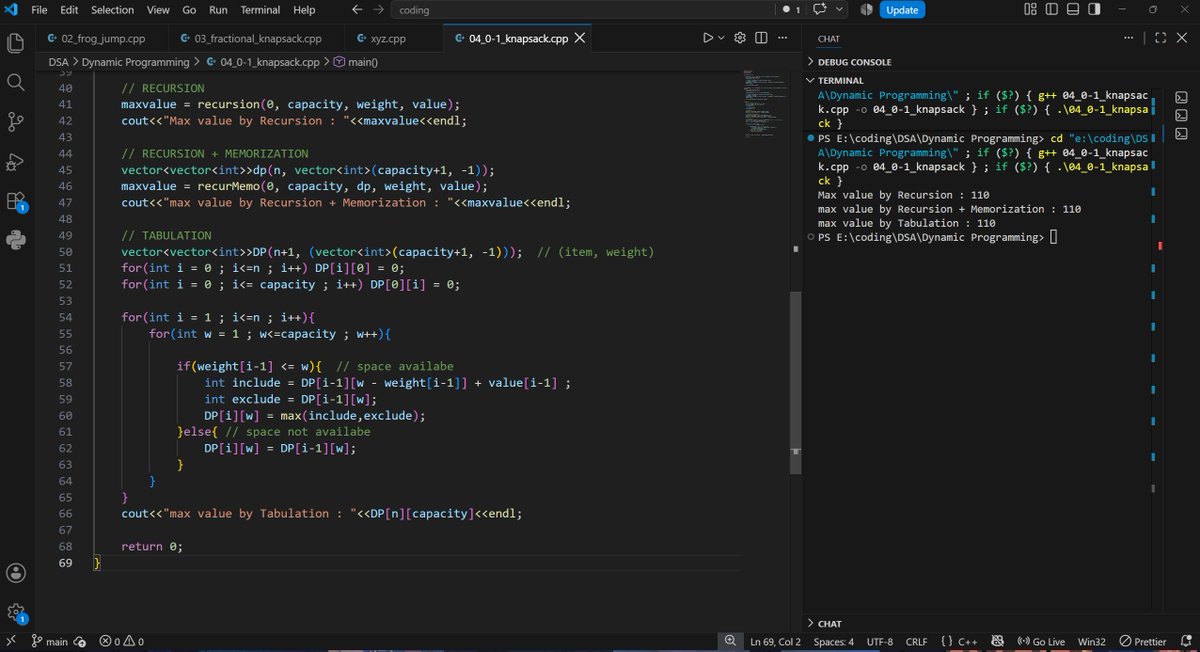Switch to the 03_fractional_knapsack.cpp tab

258,38
